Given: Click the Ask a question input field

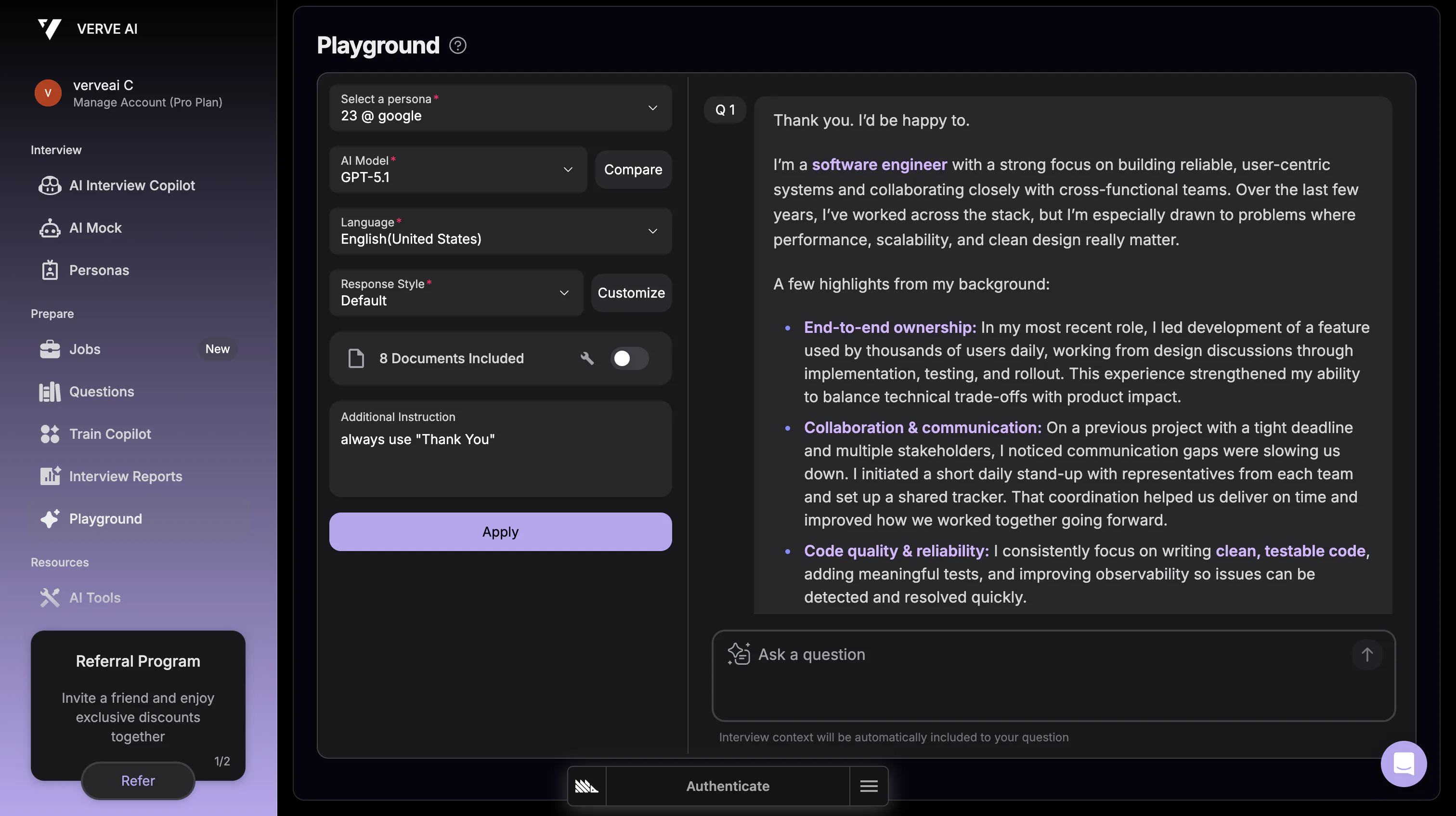Looking at the screenshot, I should click(1053, 676).
